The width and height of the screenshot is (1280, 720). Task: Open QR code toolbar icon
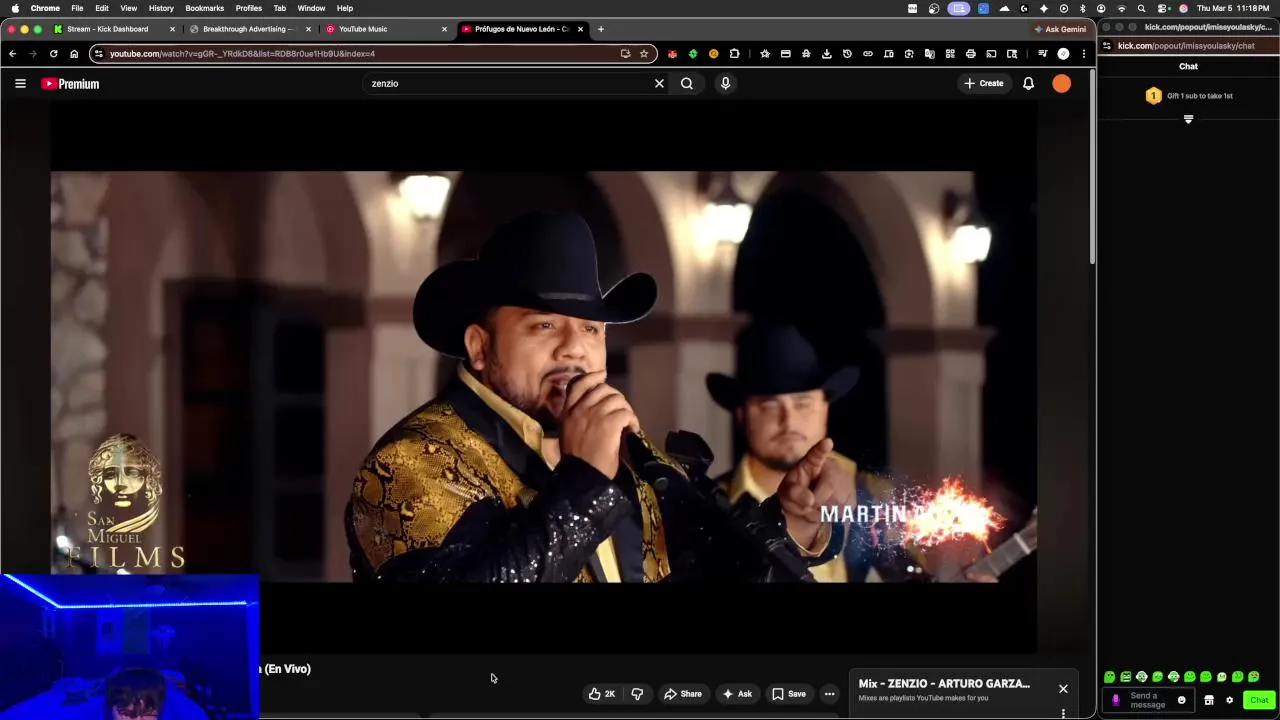[950, 54]
